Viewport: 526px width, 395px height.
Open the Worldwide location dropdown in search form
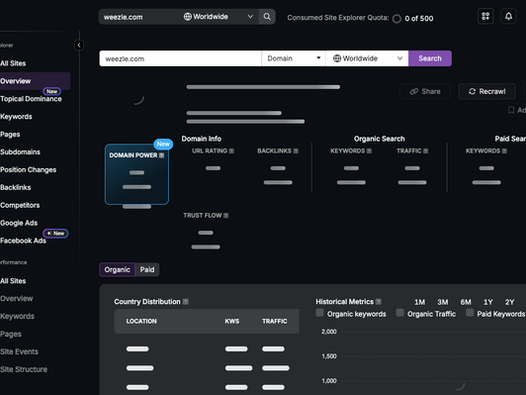[x=367, y=58]
